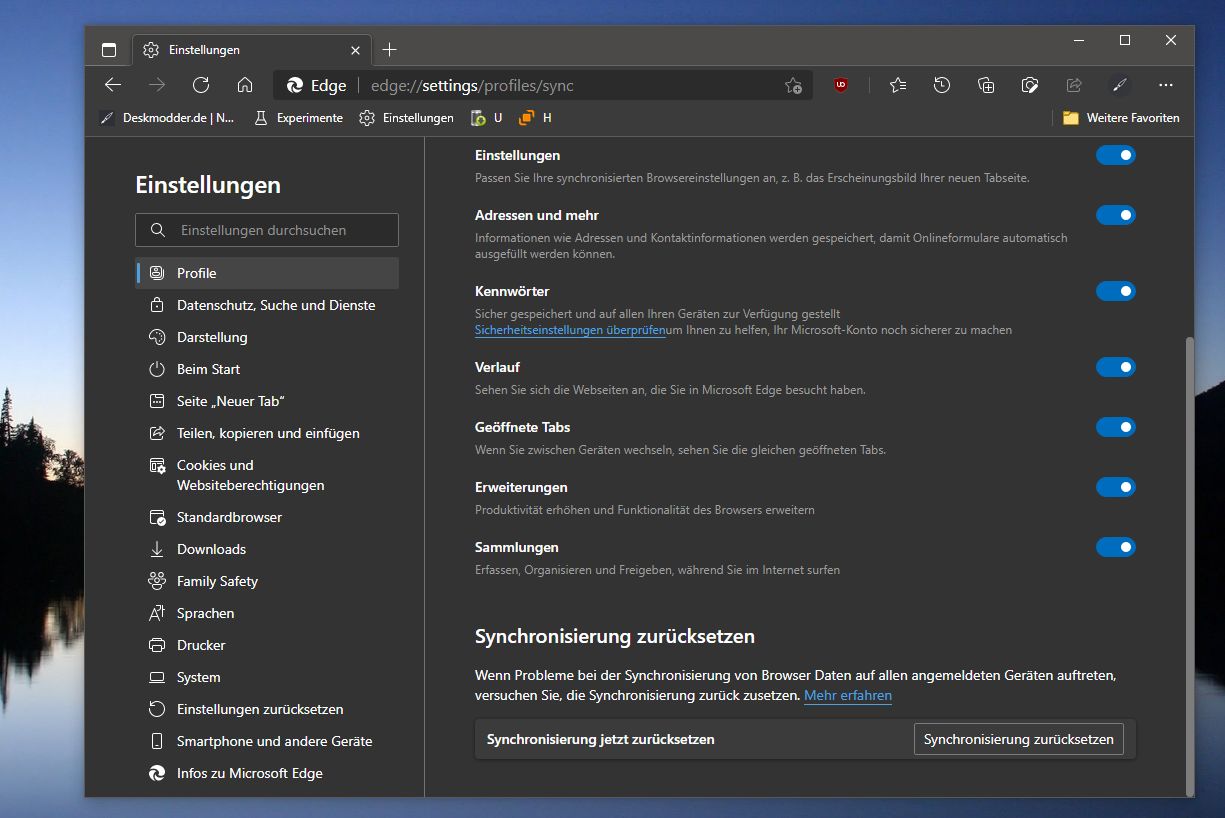Add this page to favorites star icon
The height and width of the screenshot is (818, 1225).
[793, 85]
